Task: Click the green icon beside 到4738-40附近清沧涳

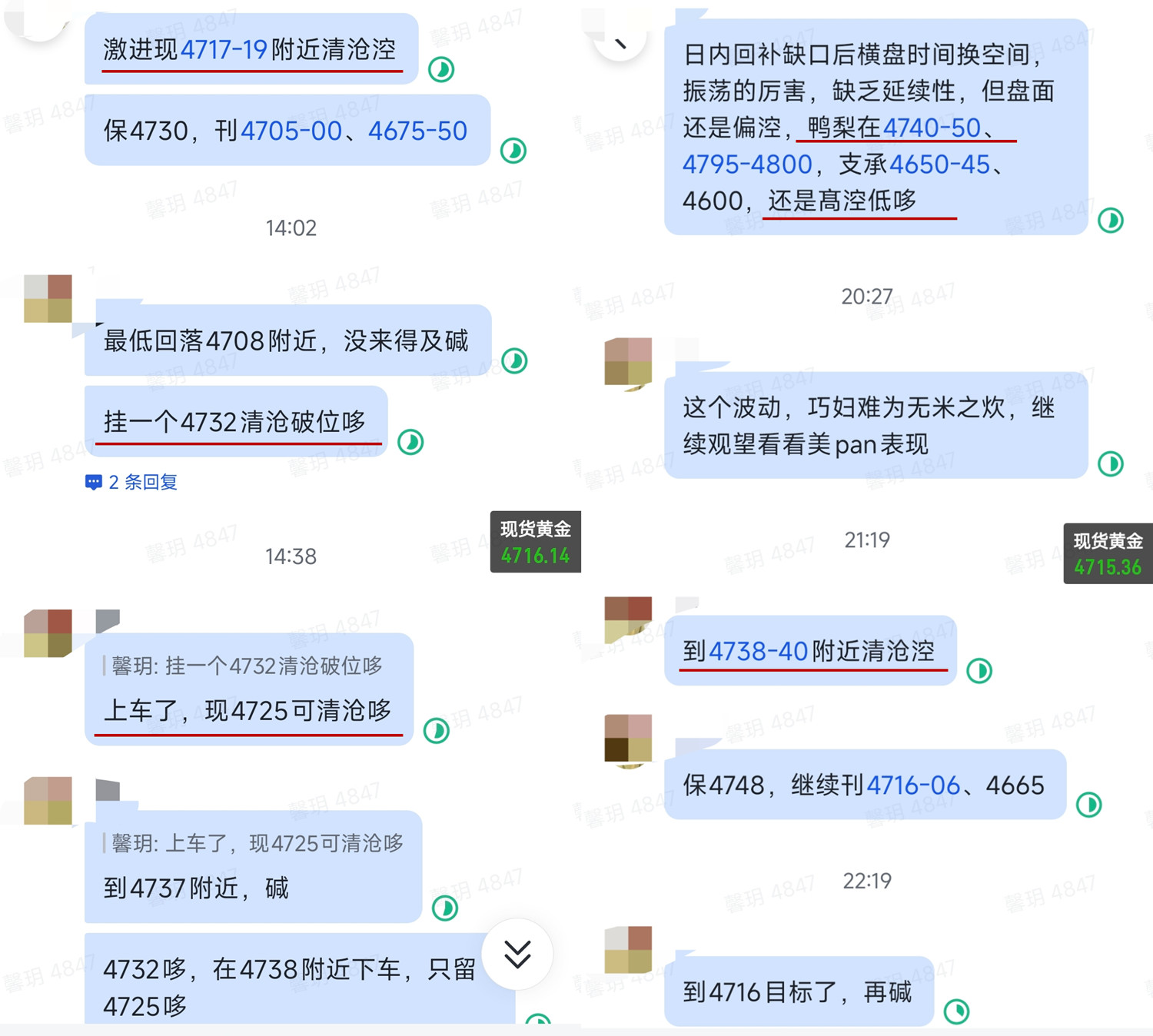Action: [979, 671]
